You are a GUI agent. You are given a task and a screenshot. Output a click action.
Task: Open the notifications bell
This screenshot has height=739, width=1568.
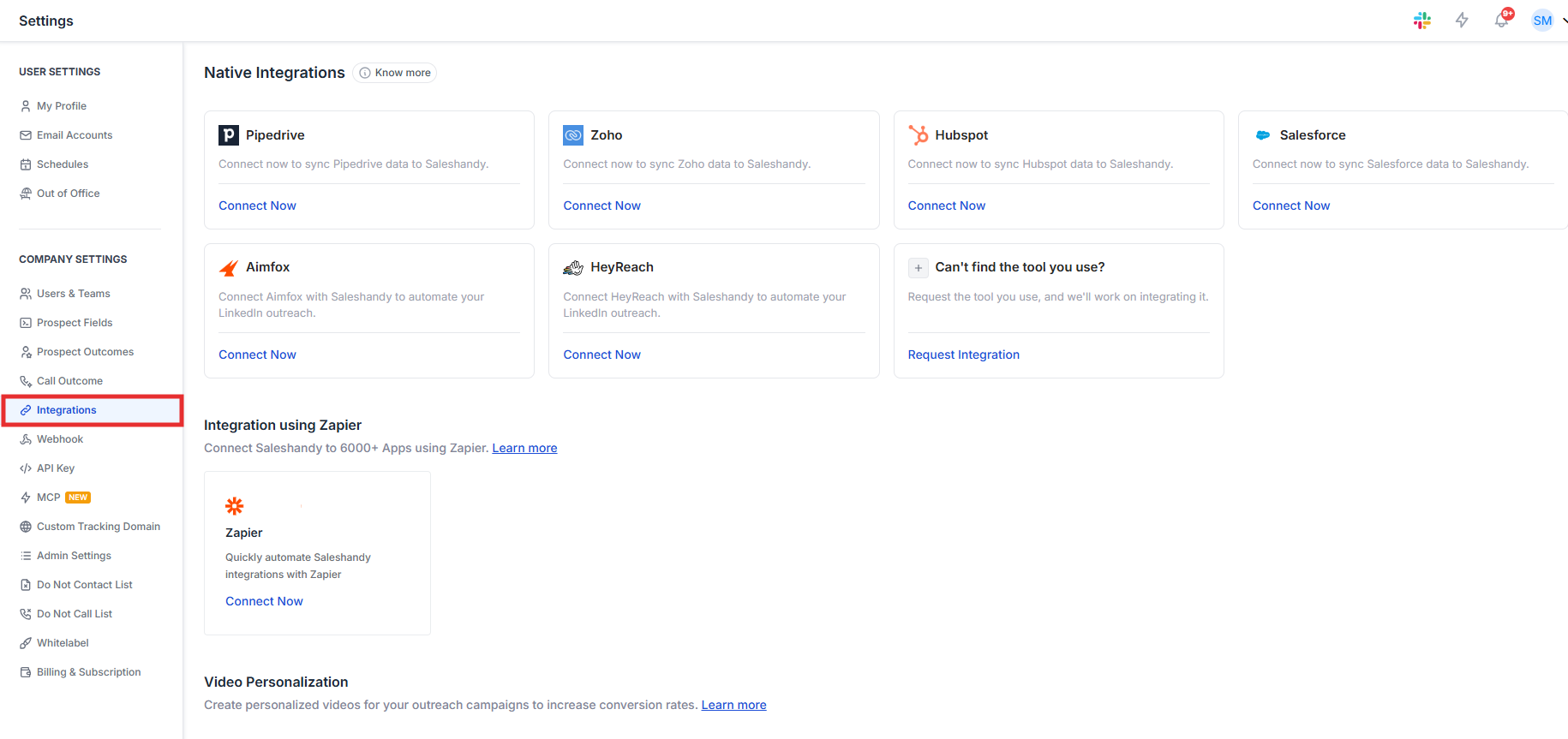[x=1502, y=21]
